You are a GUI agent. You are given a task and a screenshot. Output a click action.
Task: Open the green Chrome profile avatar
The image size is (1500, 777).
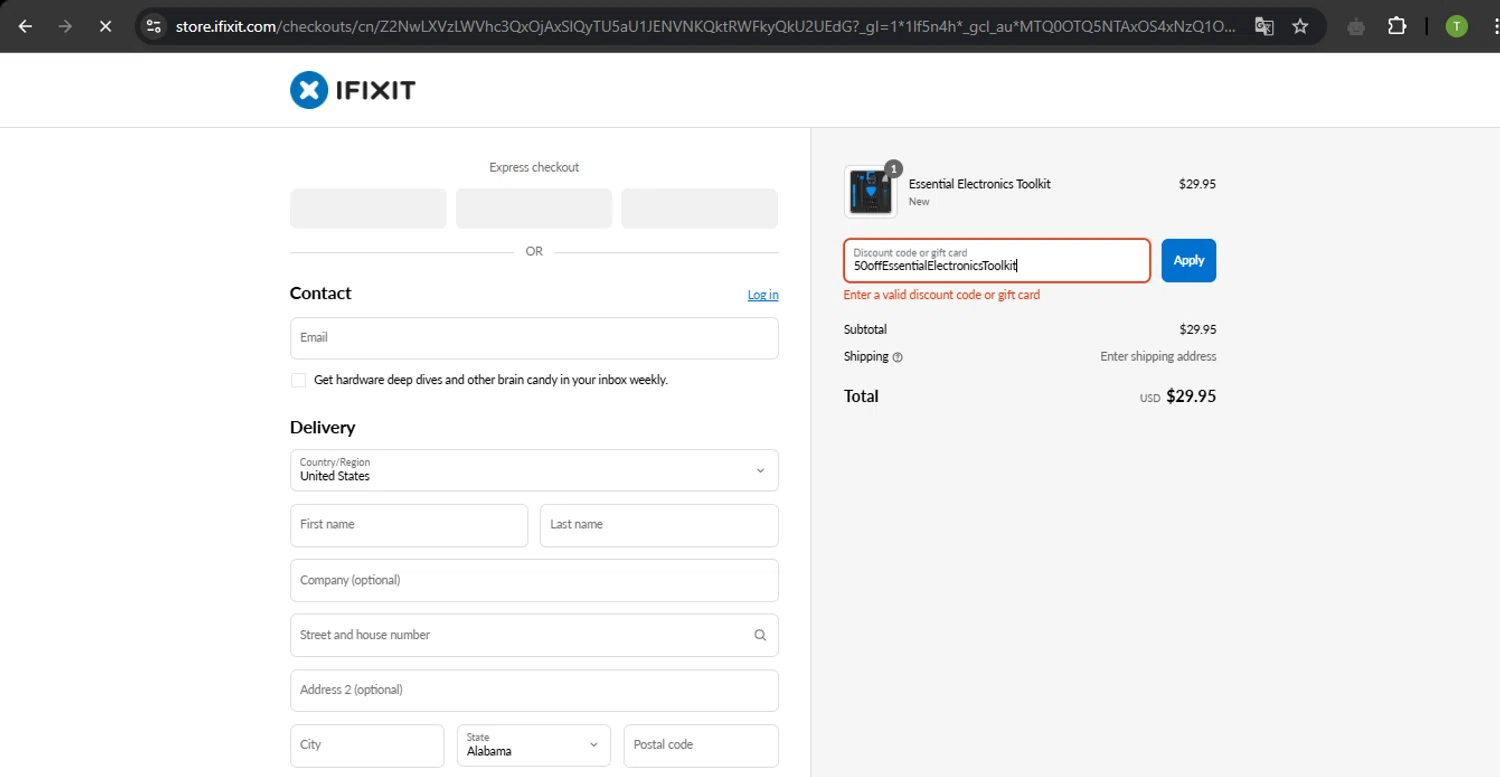pos(1456,26)
